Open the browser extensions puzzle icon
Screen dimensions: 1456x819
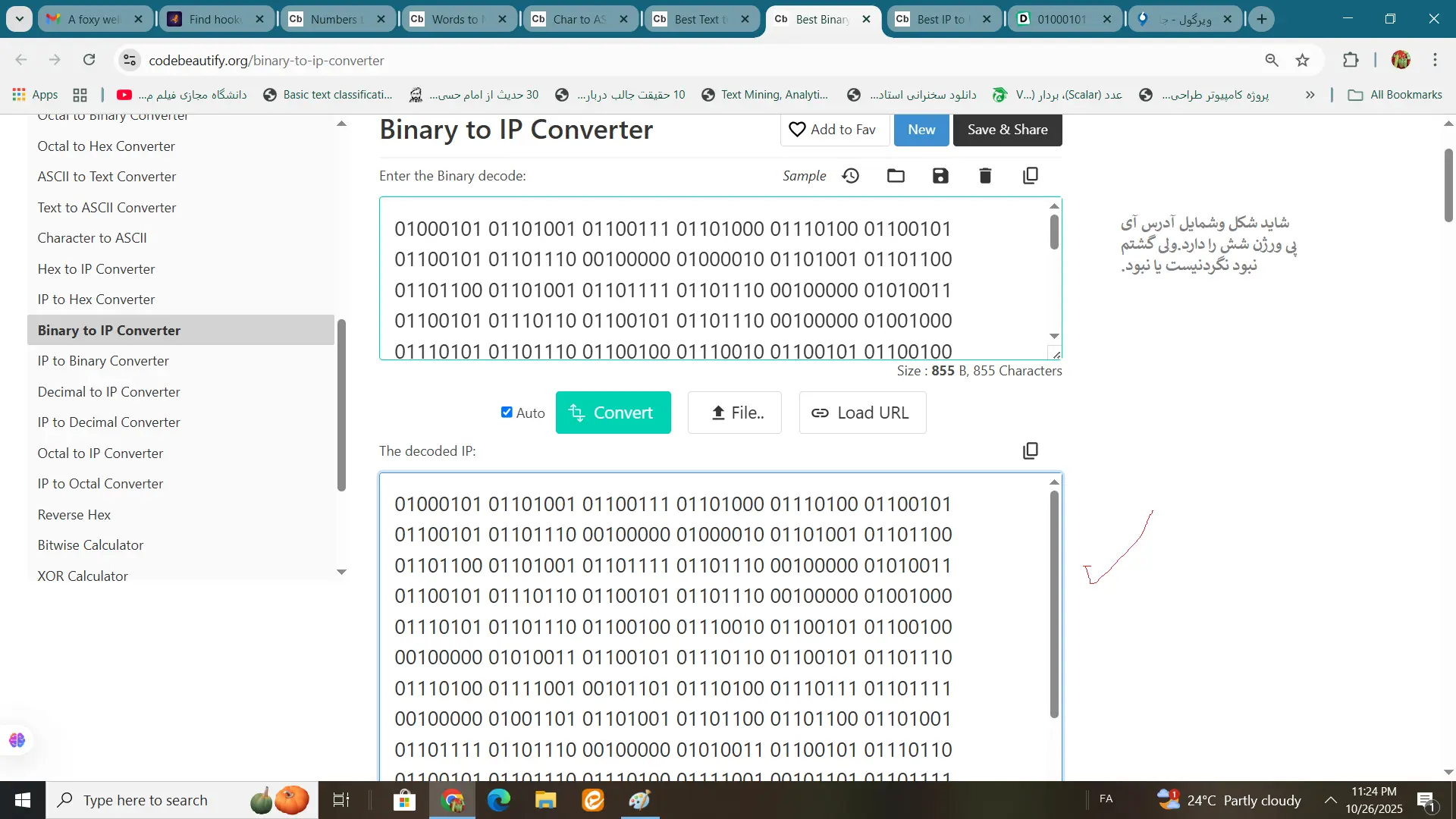[1351, 60]
